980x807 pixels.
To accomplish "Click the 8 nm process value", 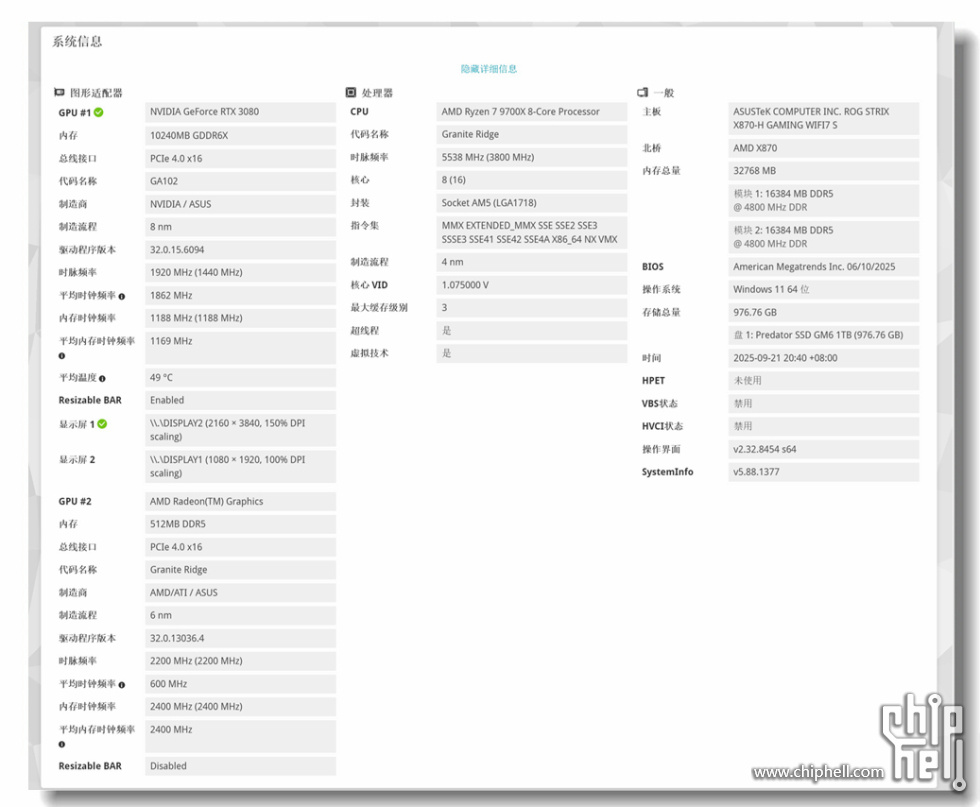I will click(241, 226).
